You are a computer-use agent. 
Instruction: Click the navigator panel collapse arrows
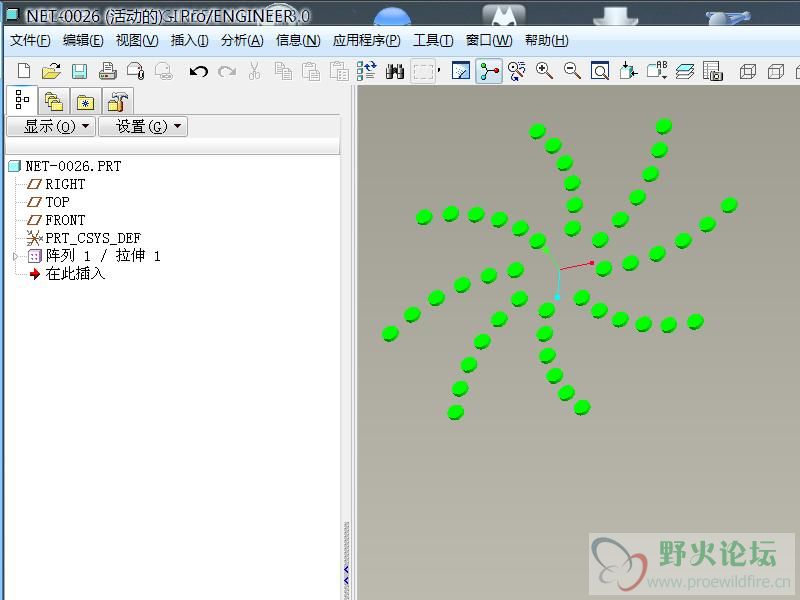click(346, 576)
